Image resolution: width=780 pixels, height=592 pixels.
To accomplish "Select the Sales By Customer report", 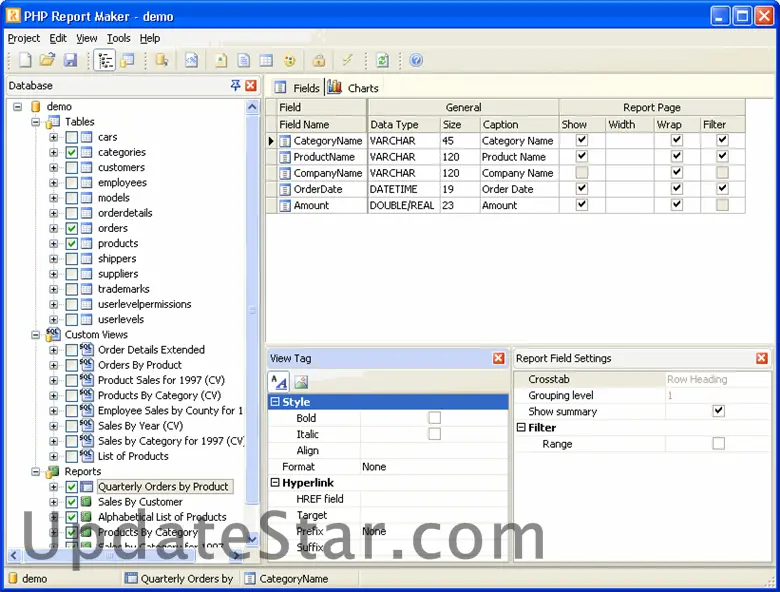I will pos(140,502).
